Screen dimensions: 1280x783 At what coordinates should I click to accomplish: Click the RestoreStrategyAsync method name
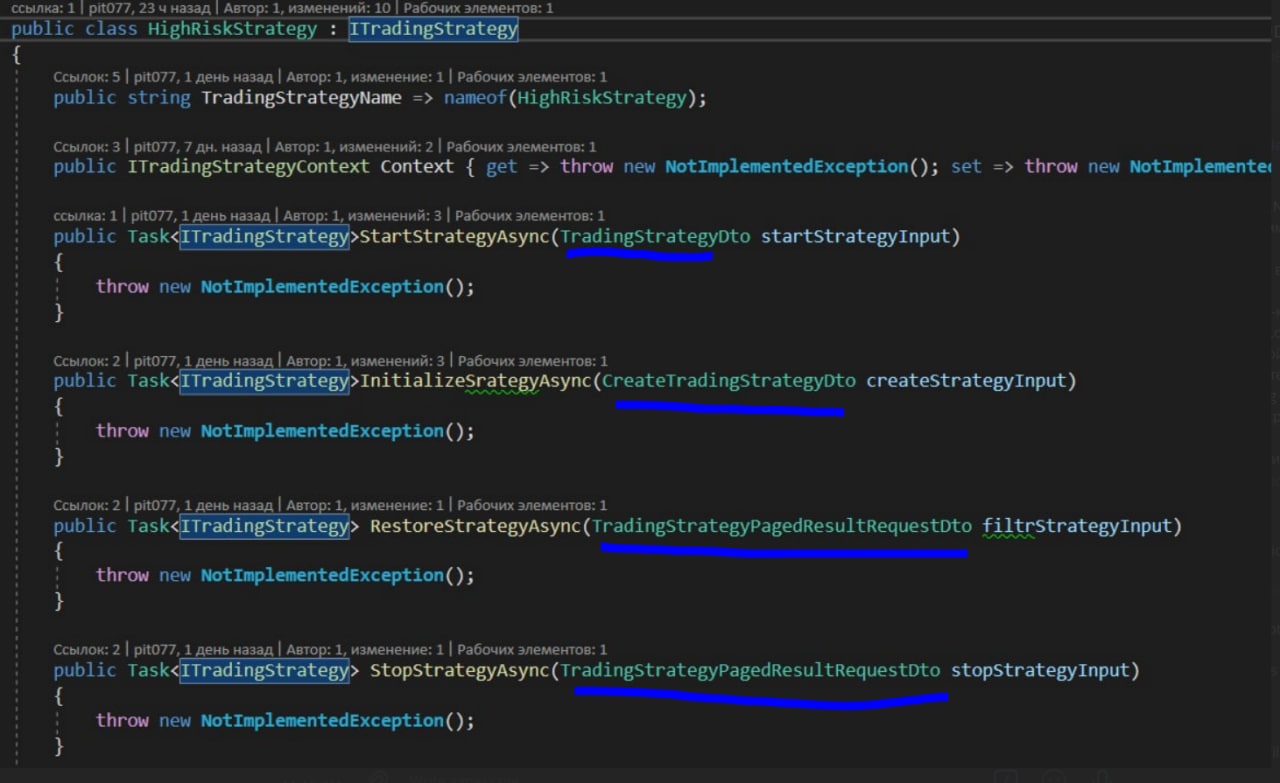click(475, 526)
